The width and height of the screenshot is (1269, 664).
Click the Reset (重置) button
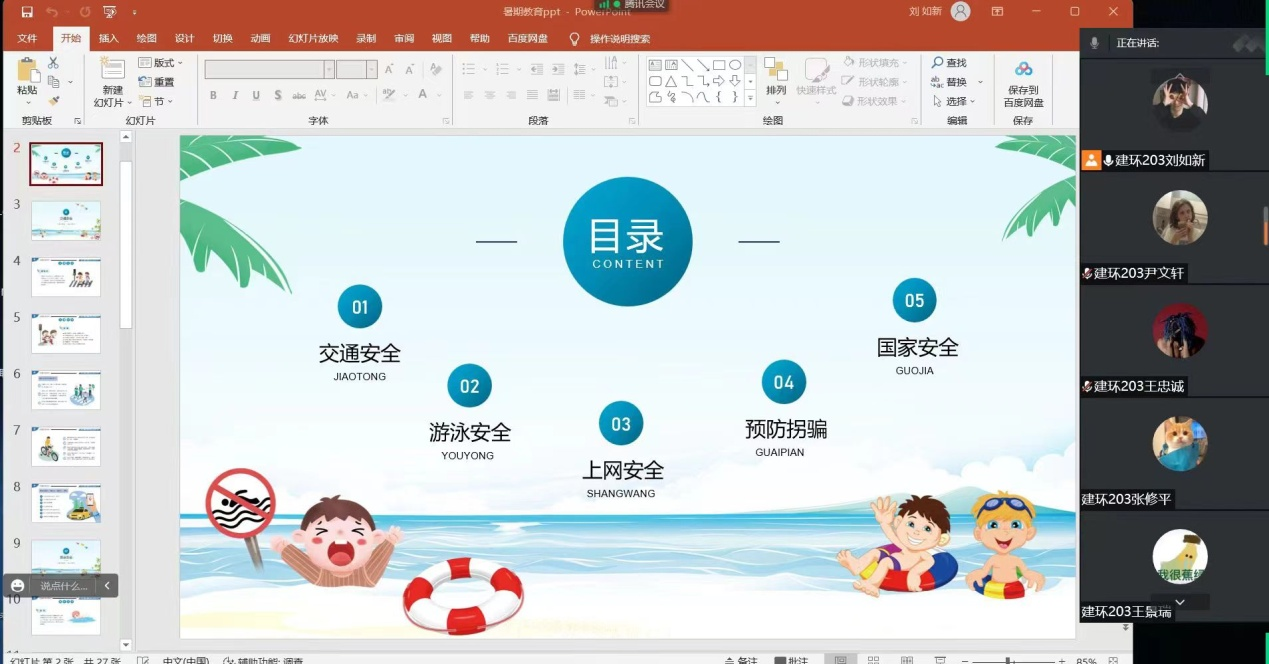click(157, 82)
